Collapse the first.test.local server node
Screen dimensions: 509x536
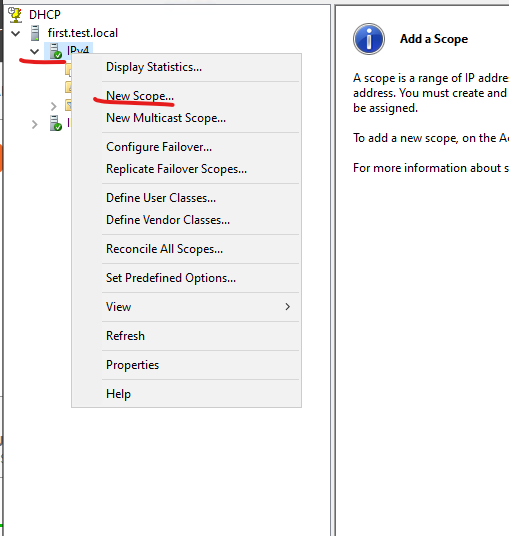(x=16, y=34)
